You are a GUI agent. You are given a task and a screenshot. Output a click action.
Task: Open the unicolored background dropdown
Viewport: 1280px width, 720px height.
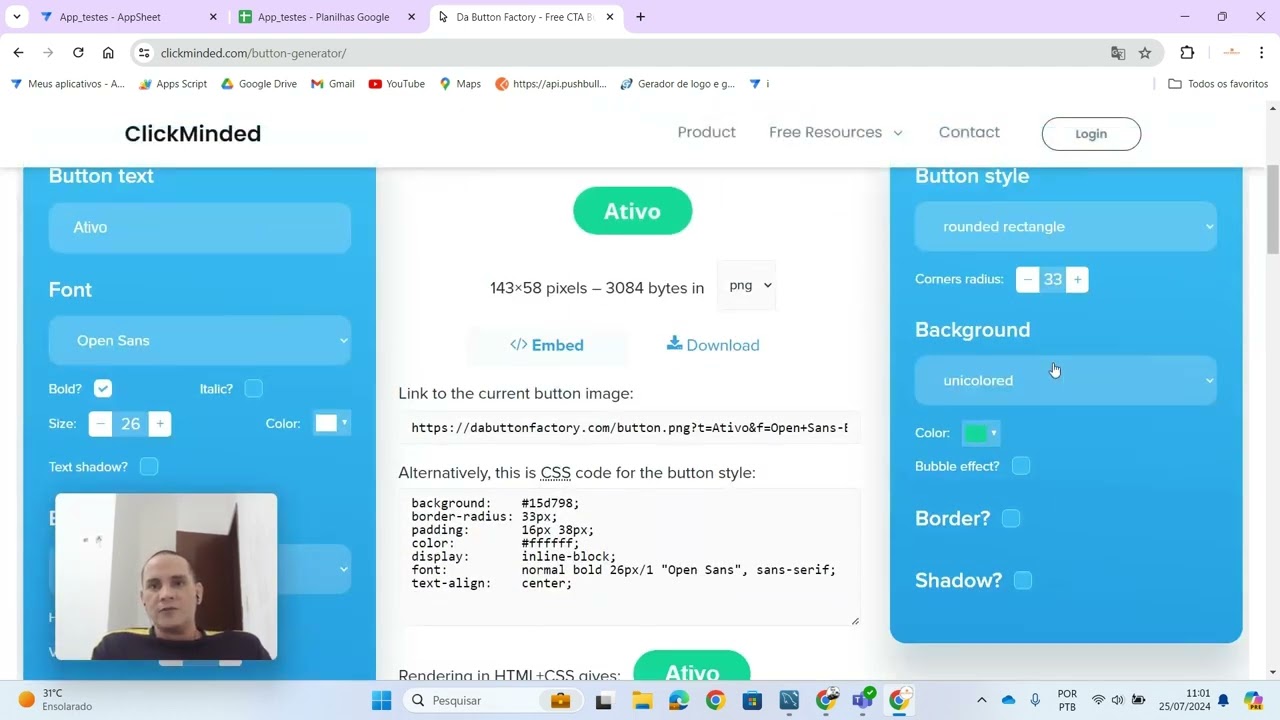[x=1066, y=381]
